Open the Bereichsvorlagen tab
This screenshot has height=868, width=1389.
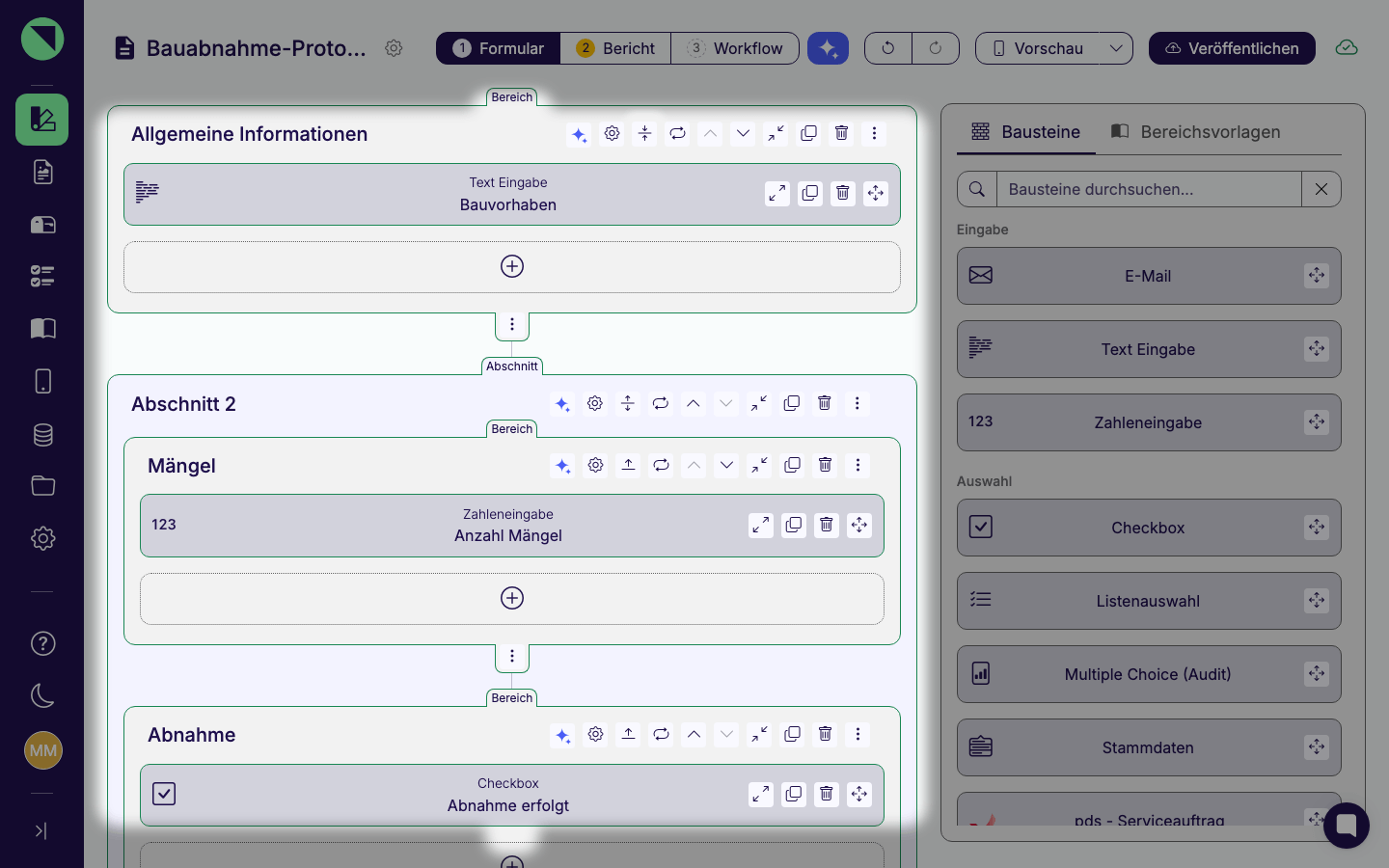pyautogui.click(x=1196, y=131)
